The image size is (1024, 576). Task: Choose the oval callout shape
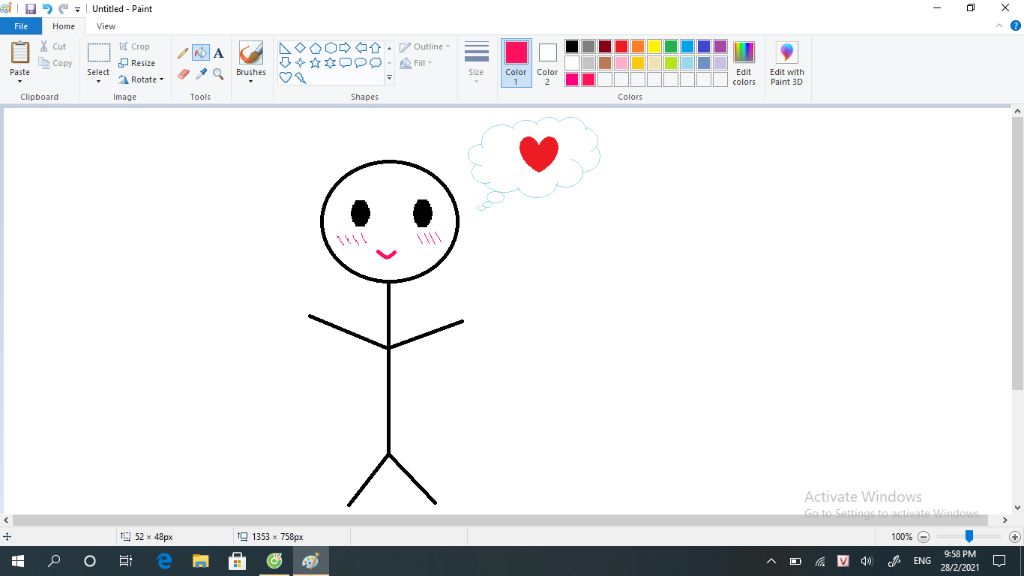pos(360,63)
